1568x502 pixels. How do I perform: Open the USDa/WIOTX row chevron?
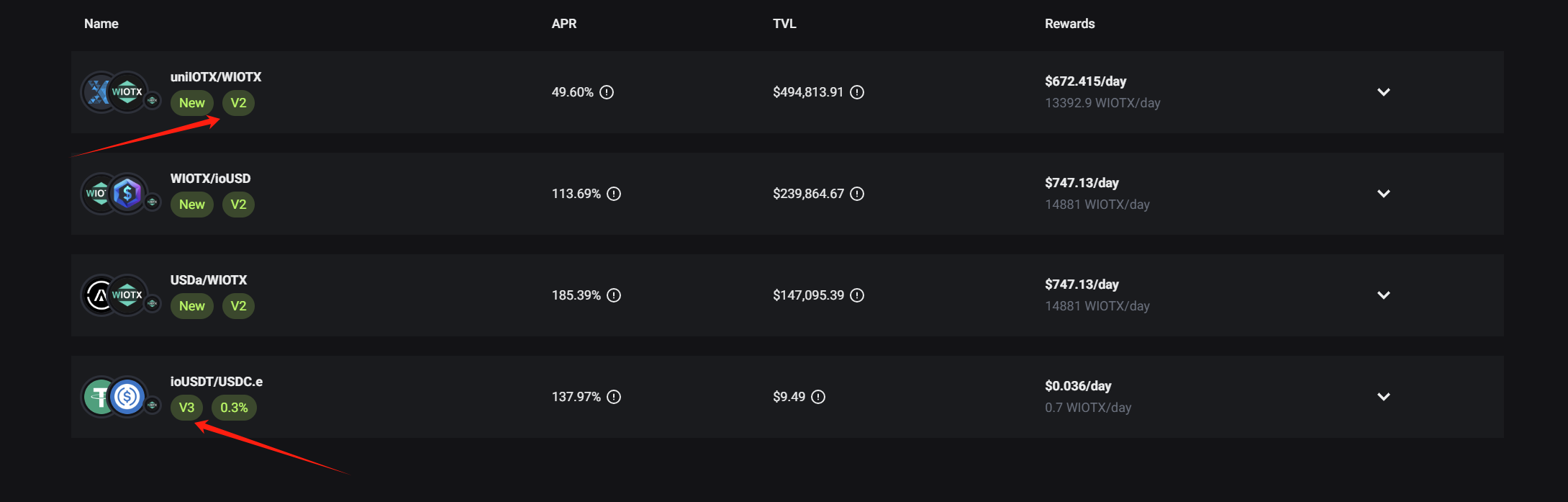coord(1383,295)
